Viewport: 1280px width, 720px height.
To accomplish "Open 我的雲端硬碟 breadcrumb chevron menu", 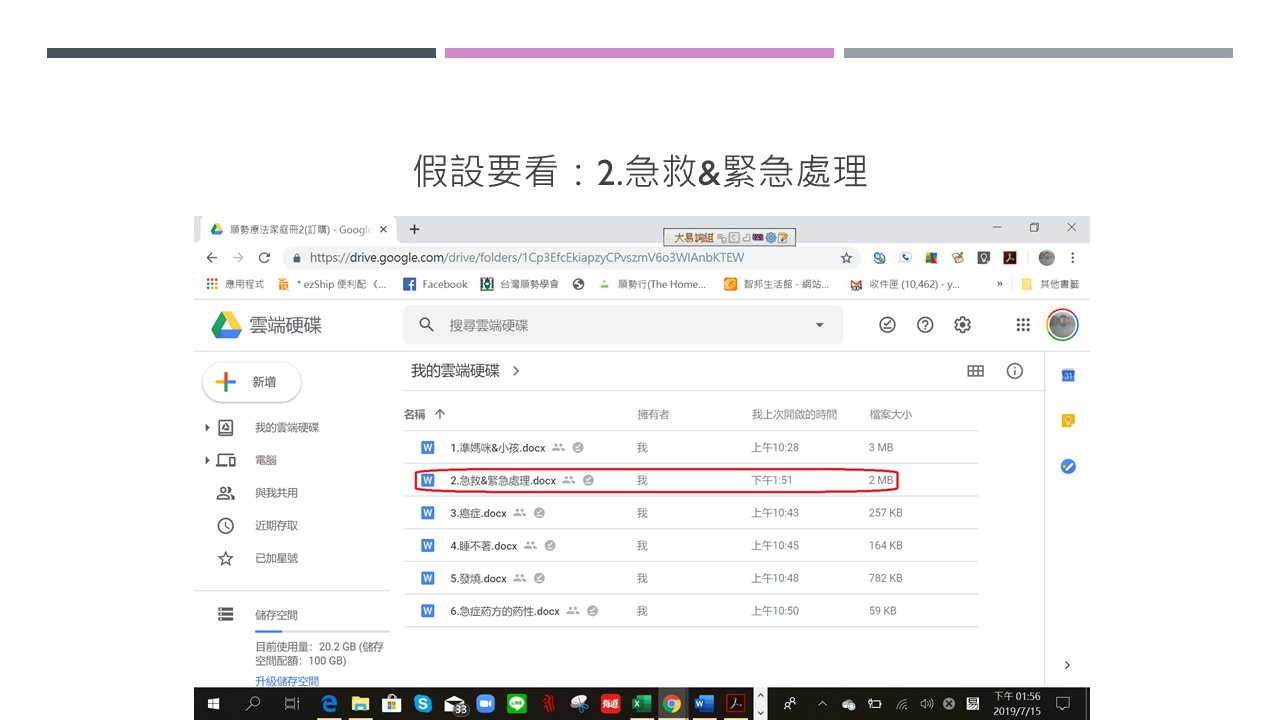I will tap(516, 371).
